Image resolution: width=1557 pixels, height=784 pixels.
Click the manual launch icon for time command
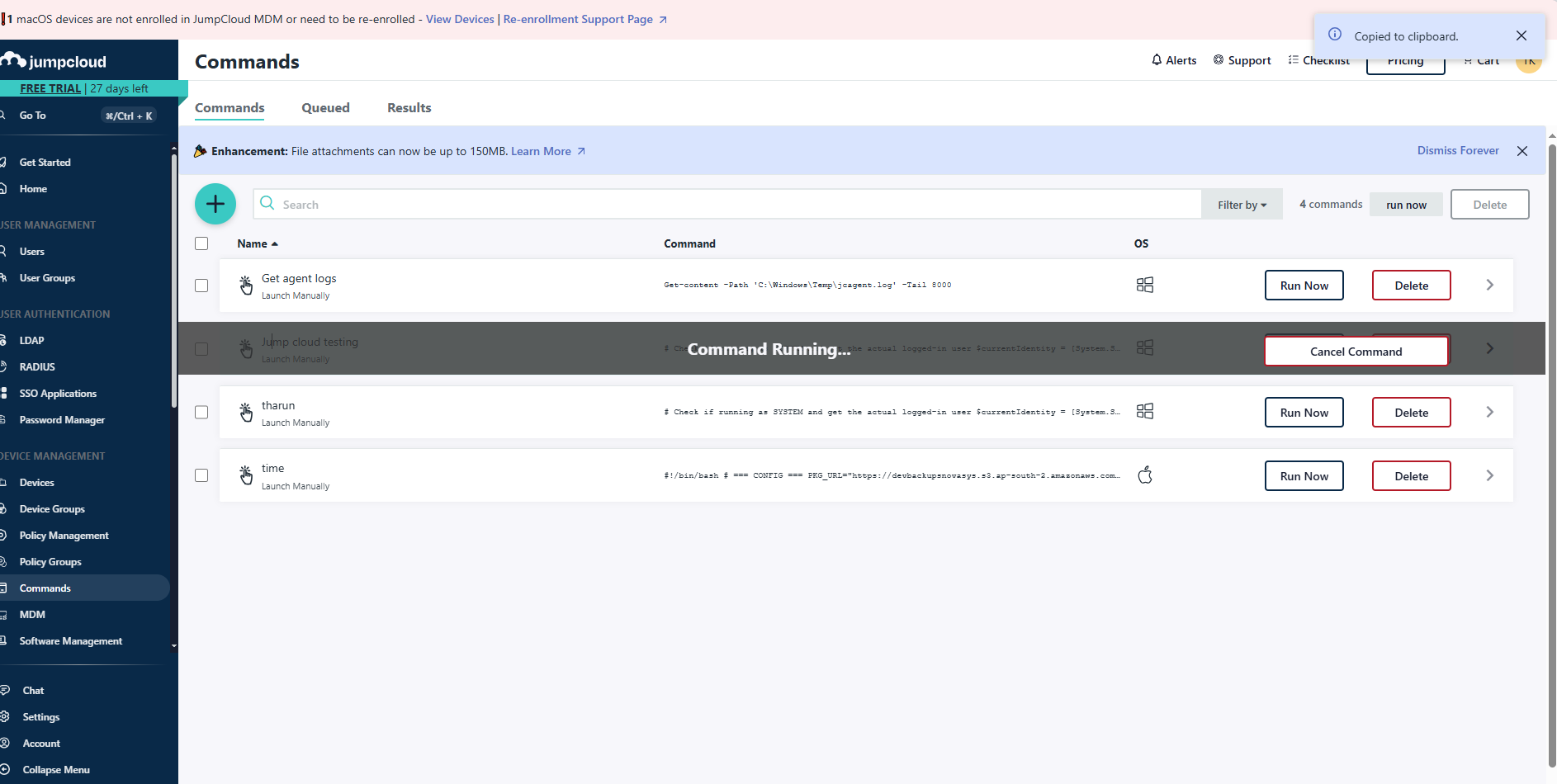click(246, 475)
